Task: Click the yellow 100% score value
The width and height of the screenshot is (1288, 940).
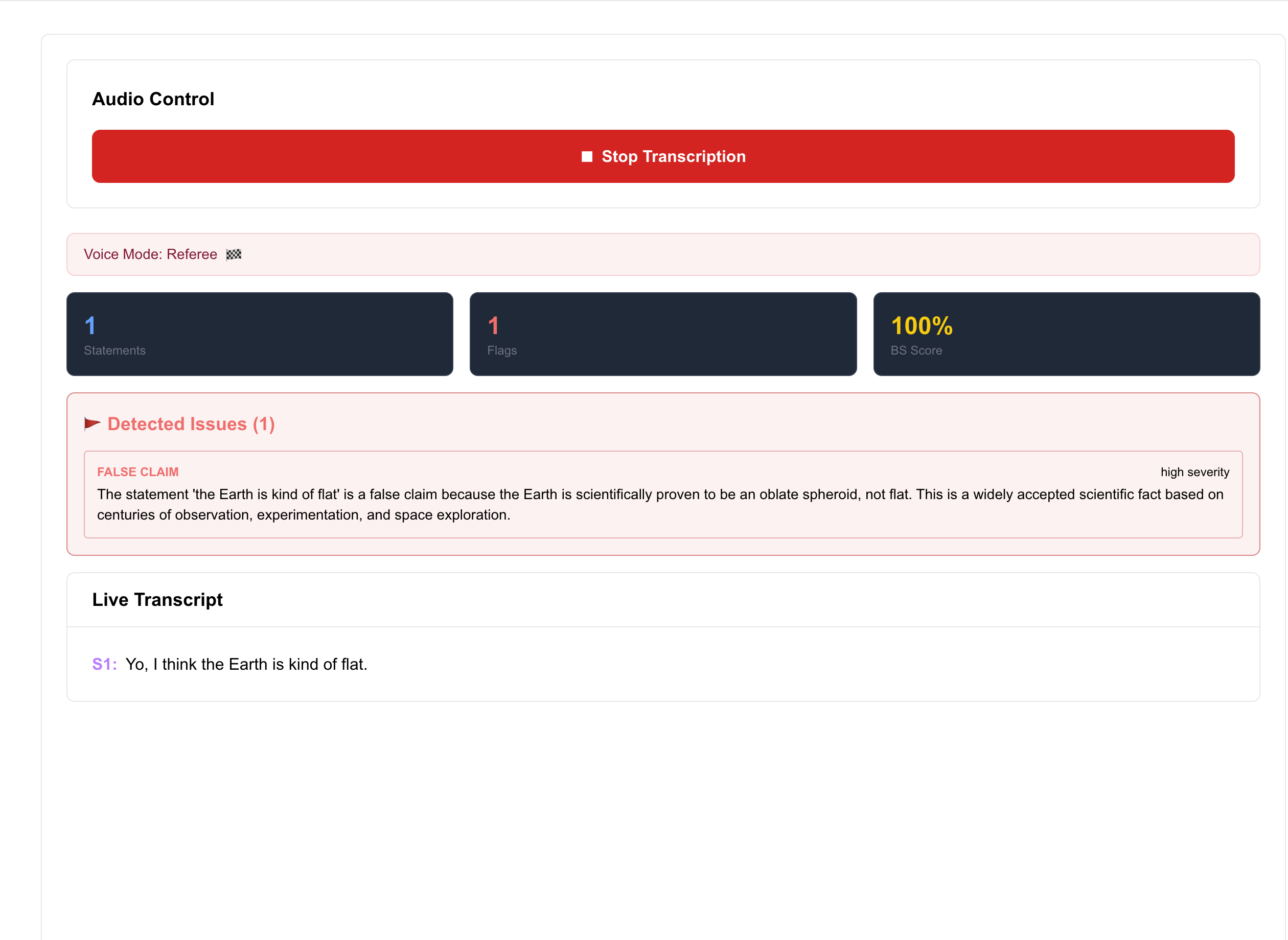Action: (x=921, y=326)
